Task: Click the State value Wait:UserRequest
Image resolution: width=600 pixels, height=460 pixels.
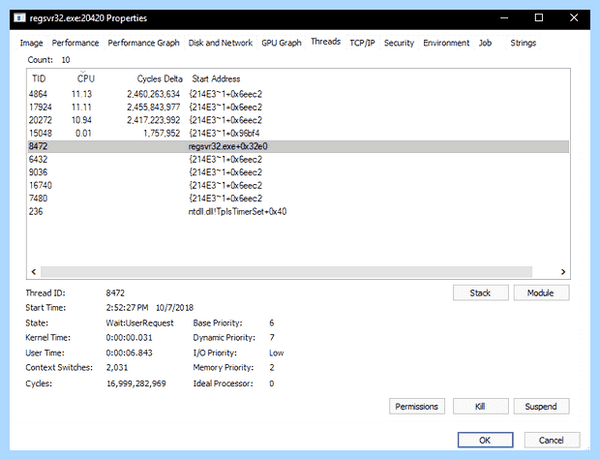Action: coord(140,323)
